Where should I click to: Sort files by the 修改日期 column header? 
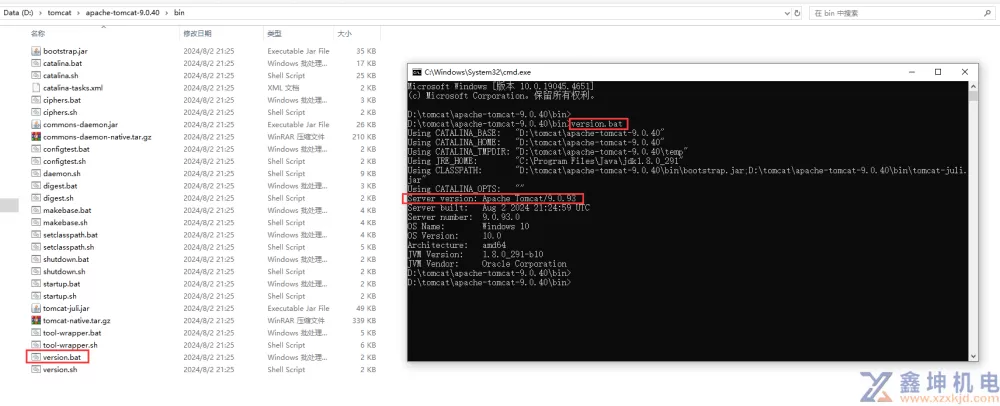(x=197, y=33)
